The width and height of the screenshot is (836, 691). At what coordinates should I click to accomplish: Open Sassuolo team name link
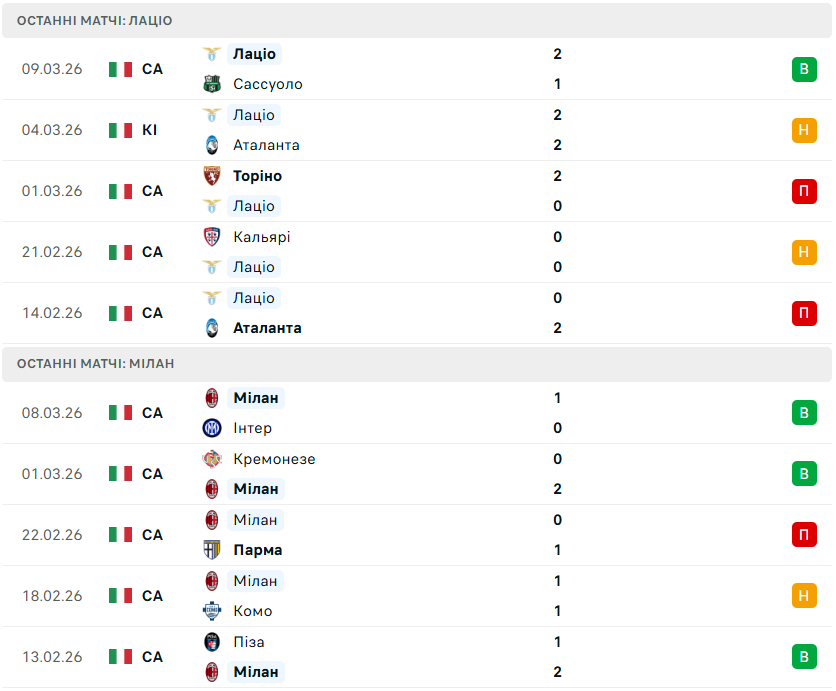(x=267, y=84)
